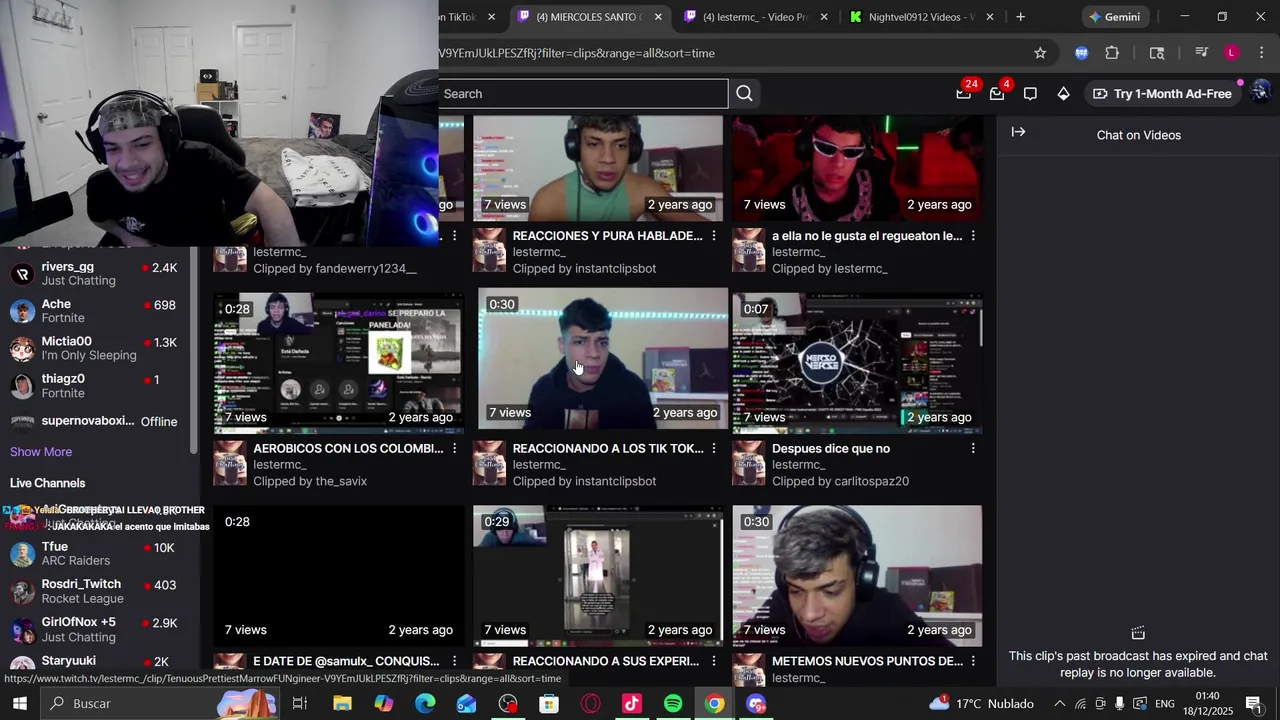Image resolution: width=1280 pixels, height=720 pixels.
Task: Switch to the lestermc_ Video Producer tab
Action: [755, 17]
